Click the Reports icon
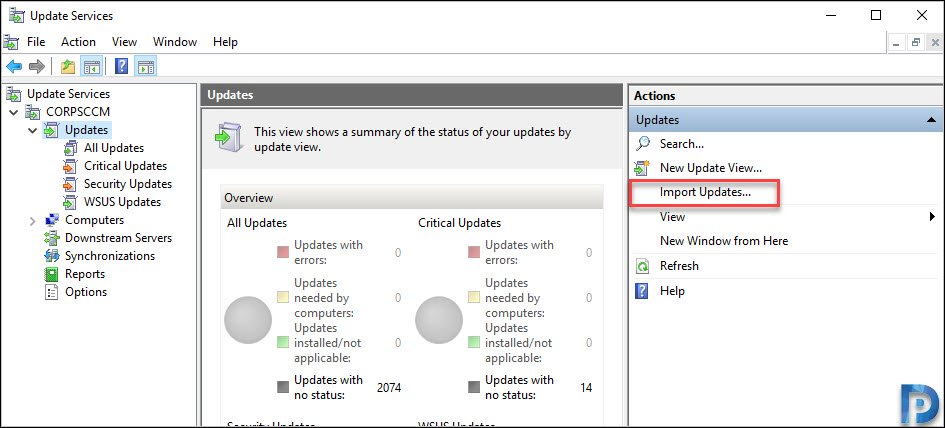 52,274
